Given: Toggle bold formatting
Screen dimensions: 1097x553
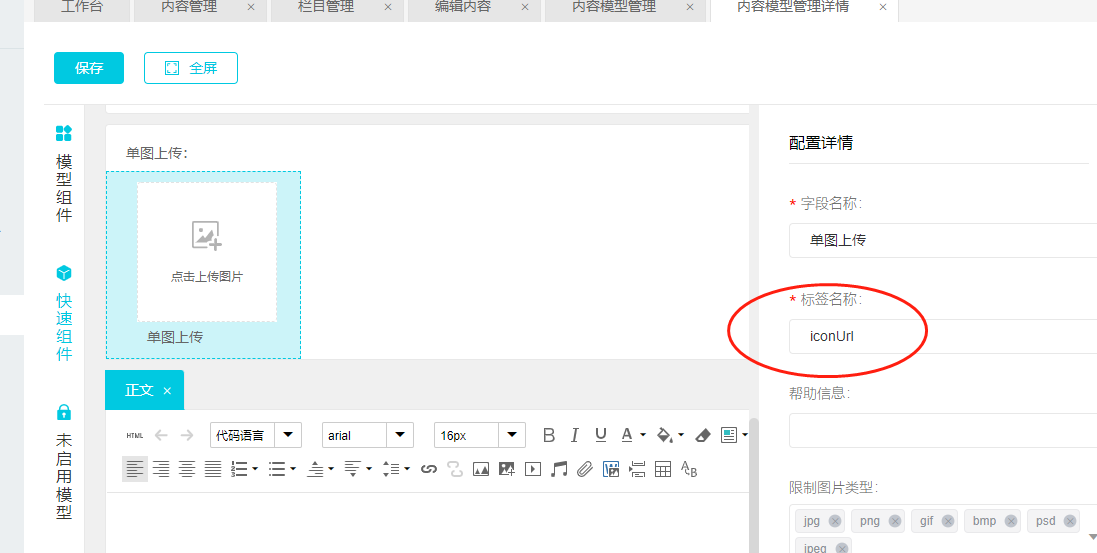Looking at the screenshot, I should point(549,435).
